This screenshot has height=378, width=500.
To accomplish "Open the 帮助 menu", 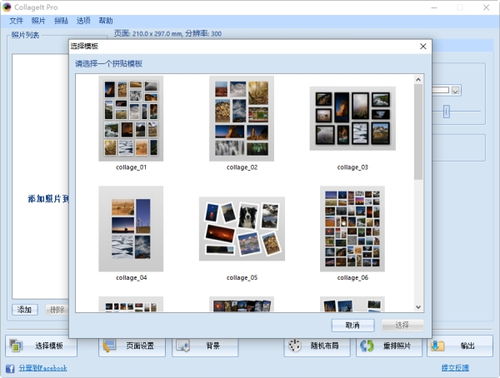I will (106, 21).
